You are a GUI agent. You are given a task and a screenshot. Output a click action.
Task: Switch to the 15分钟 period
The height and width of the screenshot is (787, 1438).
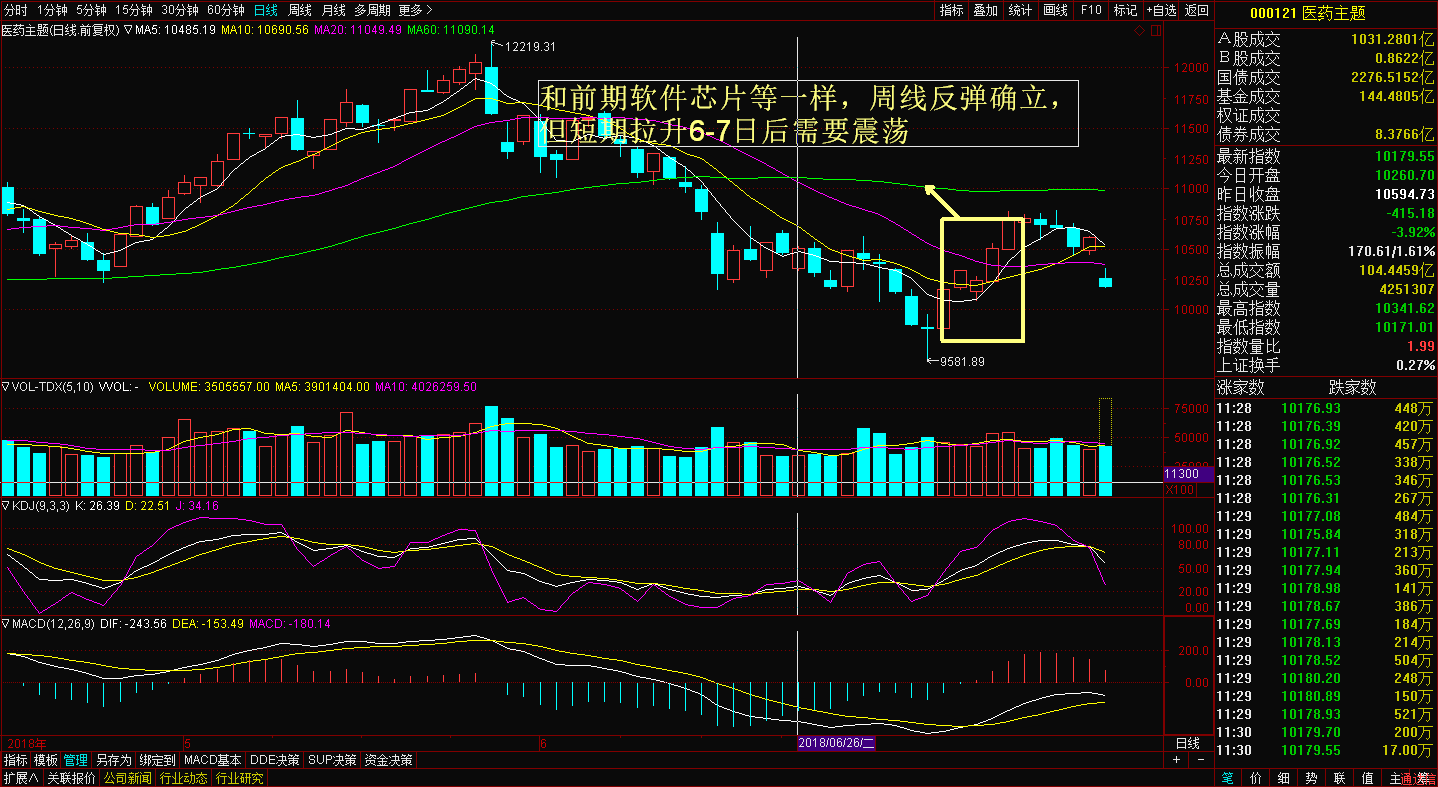point(134,10)
